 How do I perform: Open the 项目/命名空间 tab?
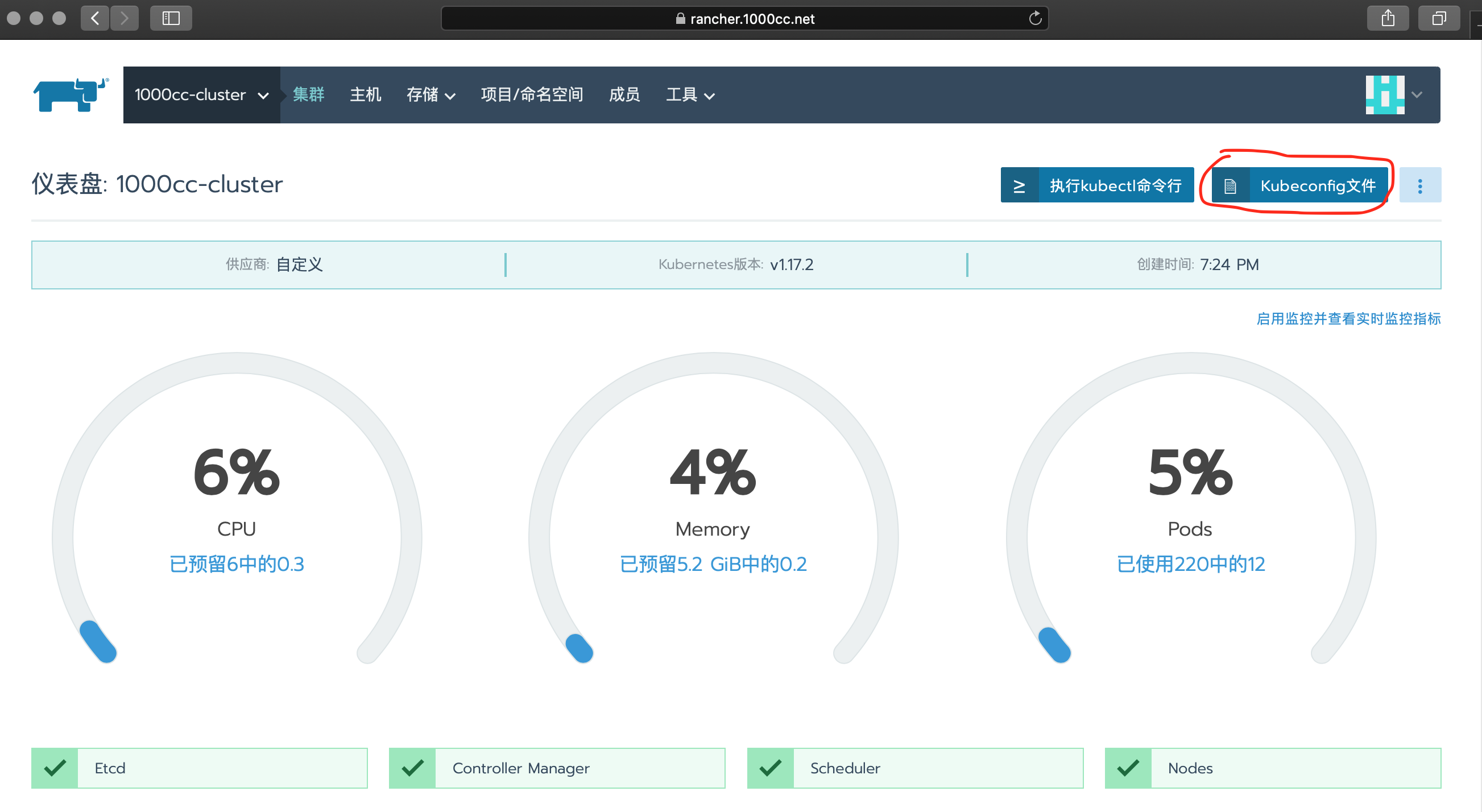point(532,95)
